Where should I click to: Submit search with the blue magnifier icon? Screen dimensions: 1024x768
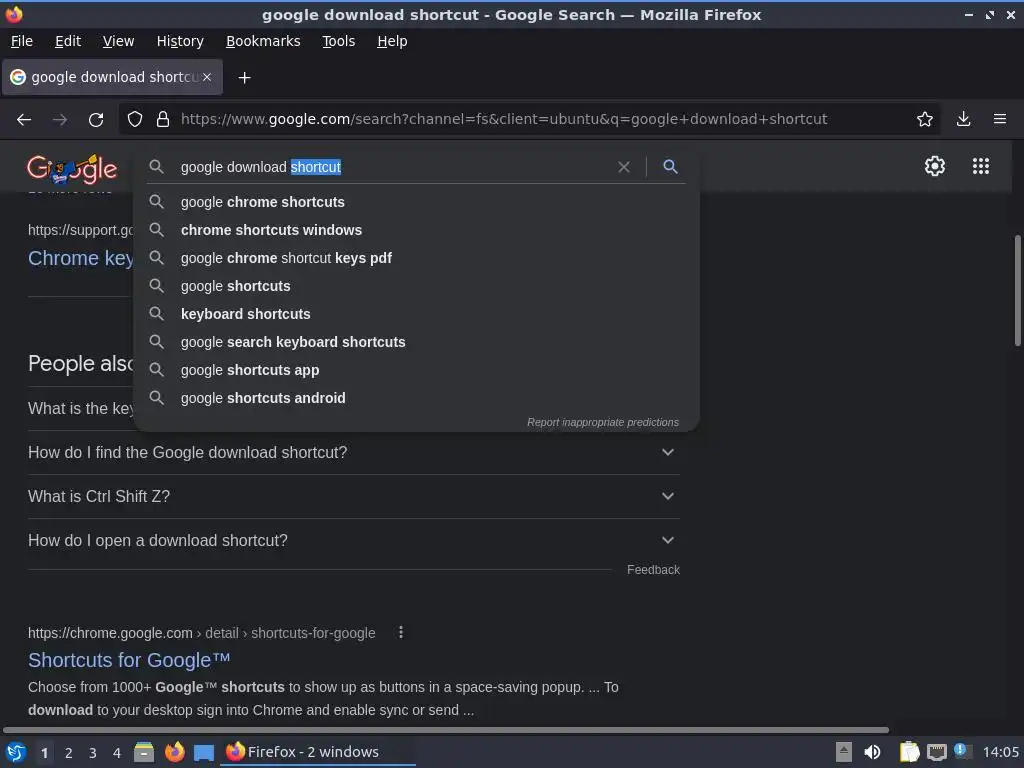670,167
